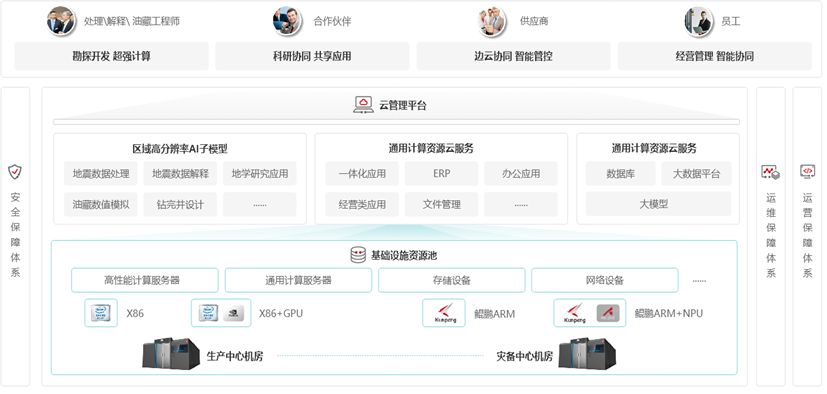
Task: Click the X86+GPU label
Action: [x=281, y=314]
